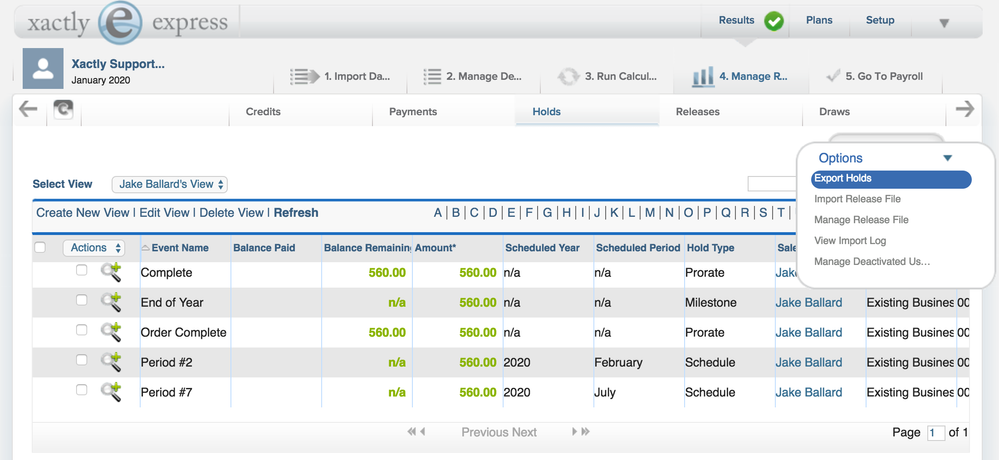Go to previous page single-arrow icon

coord(422,432)
